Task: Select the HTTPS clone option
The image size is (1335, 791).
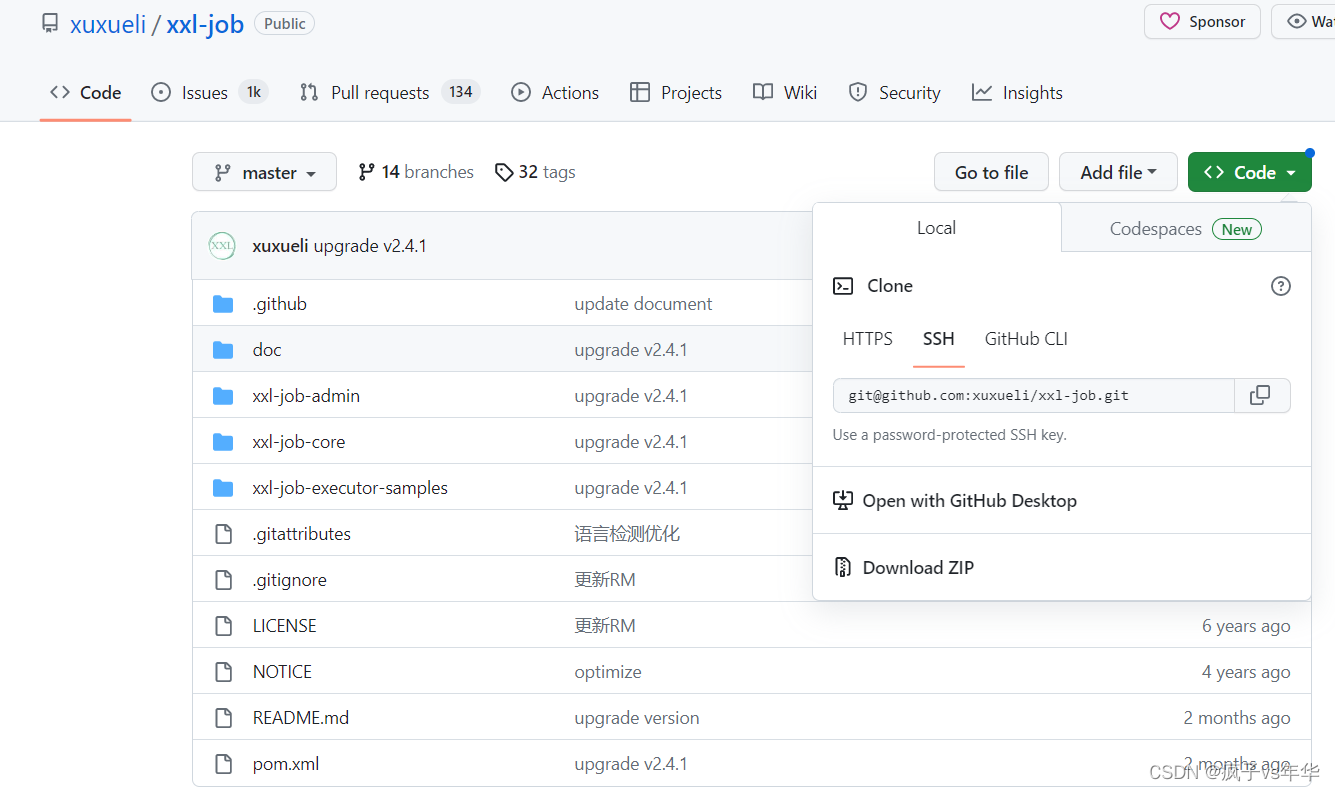Action: (868, 339)
